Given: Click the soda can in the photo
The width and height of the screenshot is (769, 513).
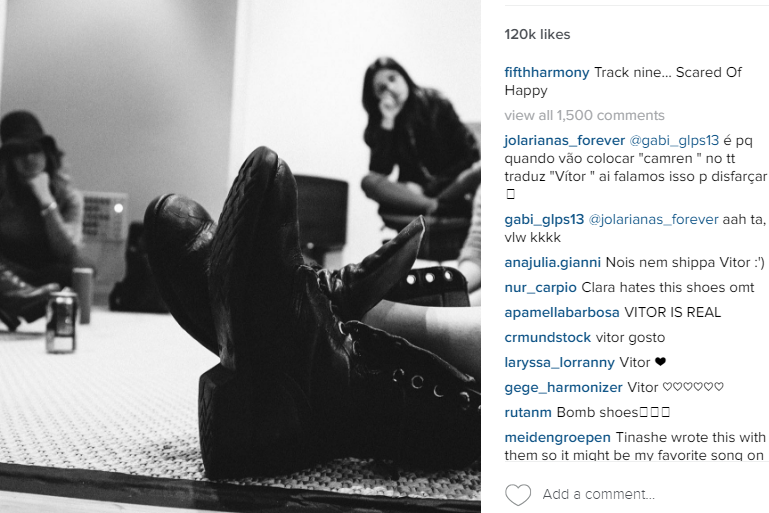Looking at the screenshot, I should click(61, 321).
